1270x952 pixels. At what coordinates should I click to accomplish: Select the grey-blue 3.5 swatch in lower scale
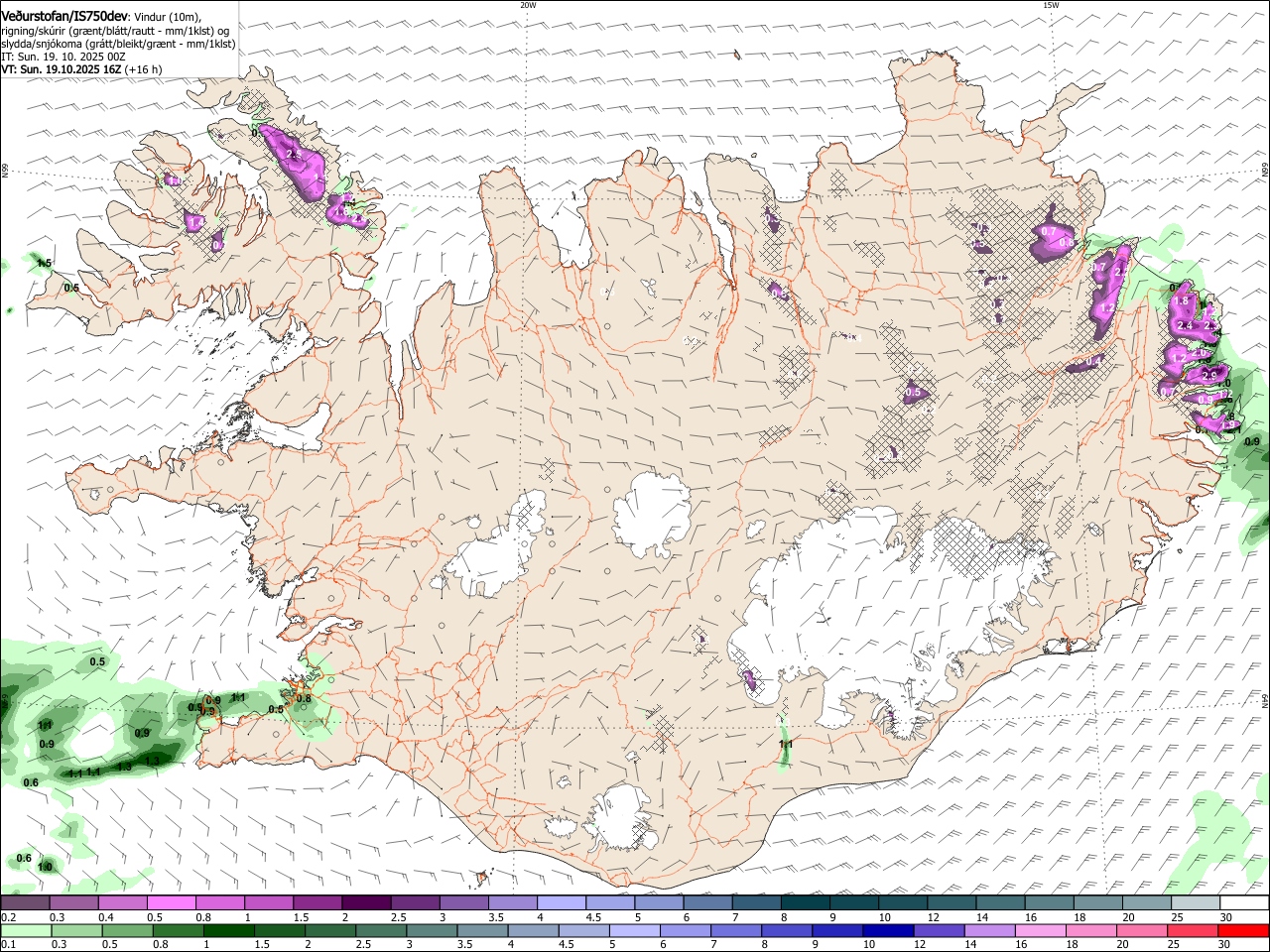[x=483, y=930]
